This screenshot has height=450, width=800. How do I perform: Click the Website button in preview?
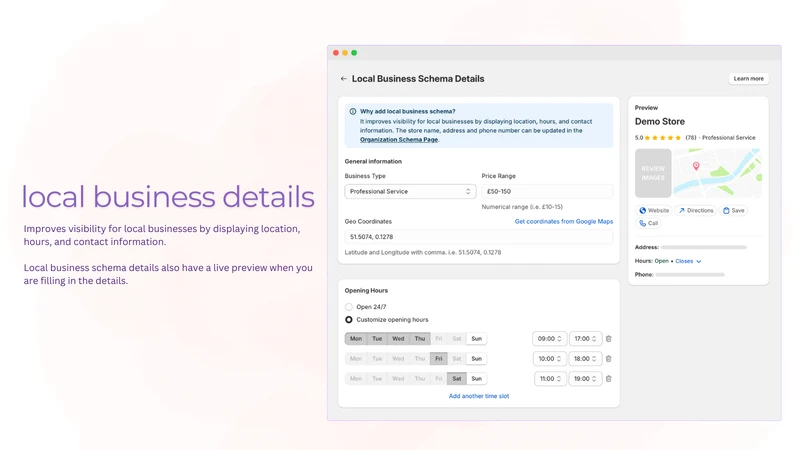coord(654,210)
